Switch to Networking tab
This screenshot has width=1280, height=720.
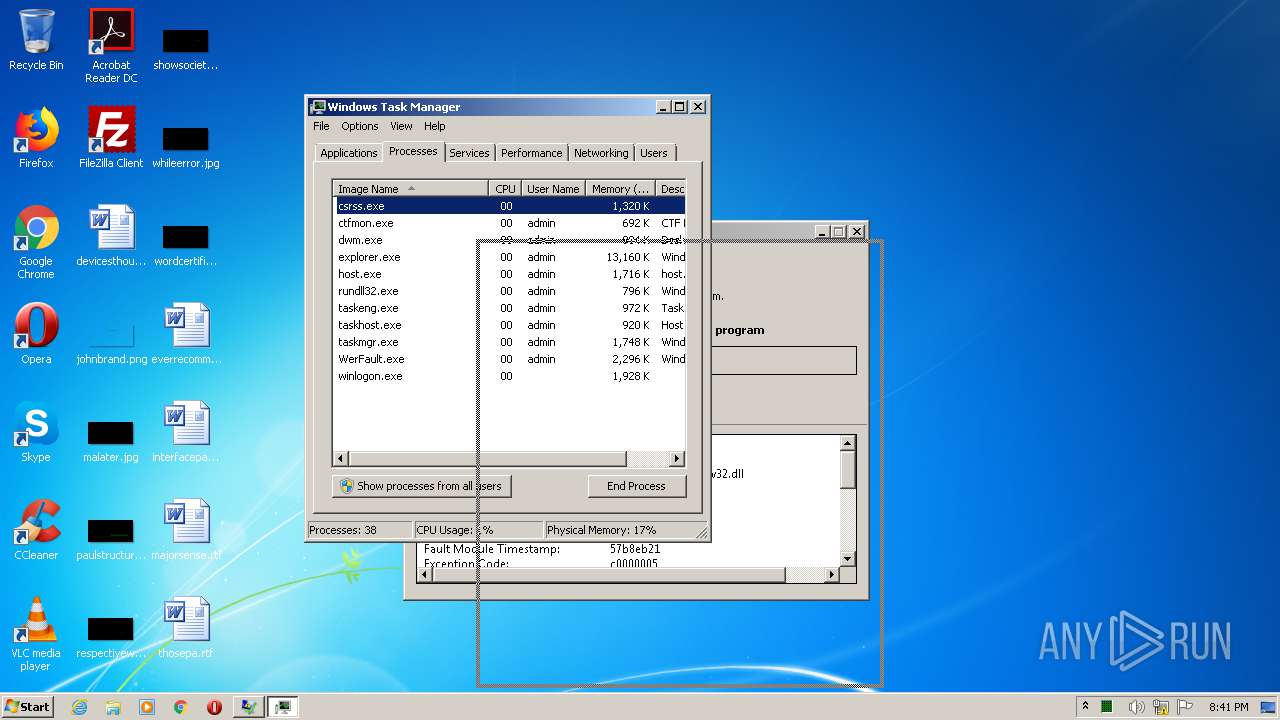(x=601, y=153)
